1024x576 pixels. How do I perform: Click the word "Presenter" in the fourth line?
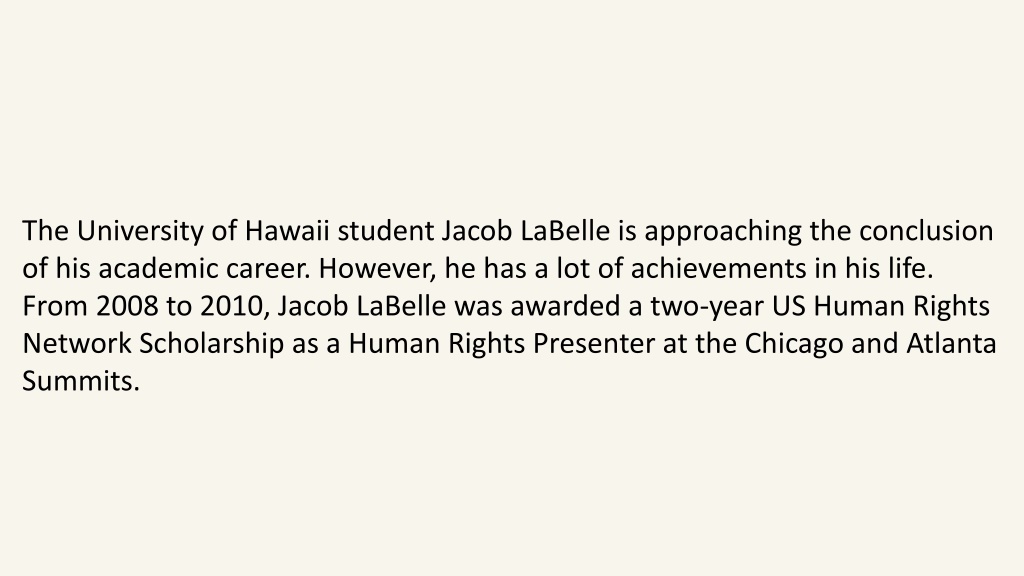click(594, 344)
